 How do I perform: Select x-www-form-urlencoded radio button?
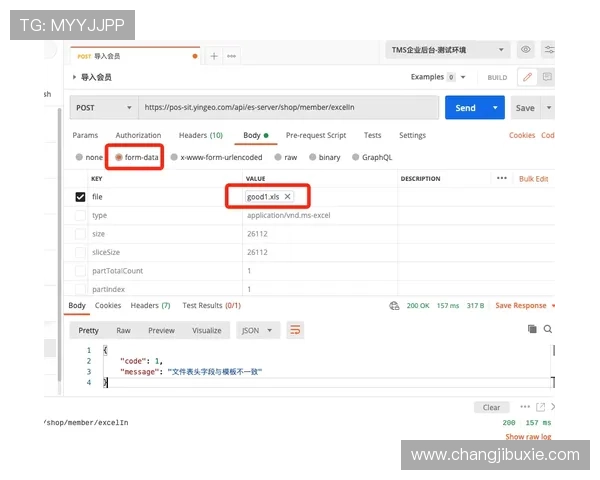174,157
